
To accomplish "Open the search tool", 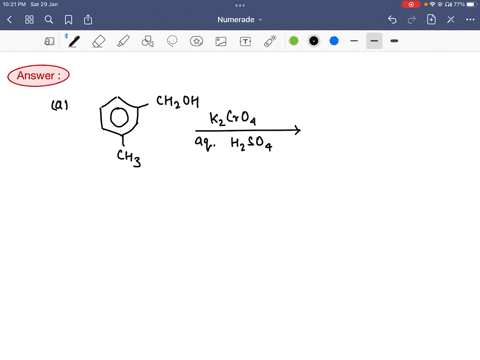I will [x=49, y=20].
